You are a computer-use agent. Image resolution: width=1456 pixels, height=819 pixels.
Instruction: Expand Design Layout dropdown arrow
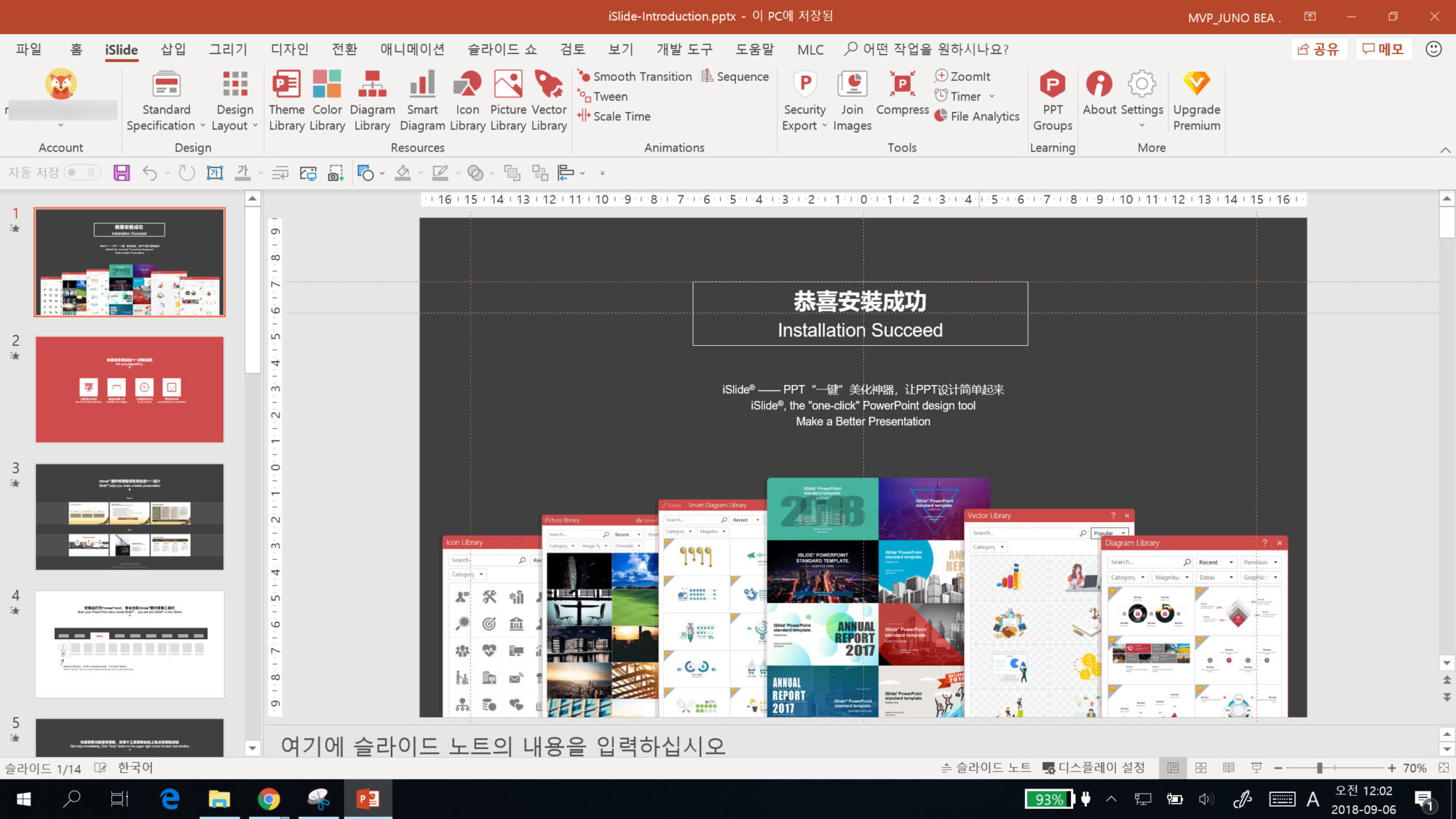pos(256,125)
